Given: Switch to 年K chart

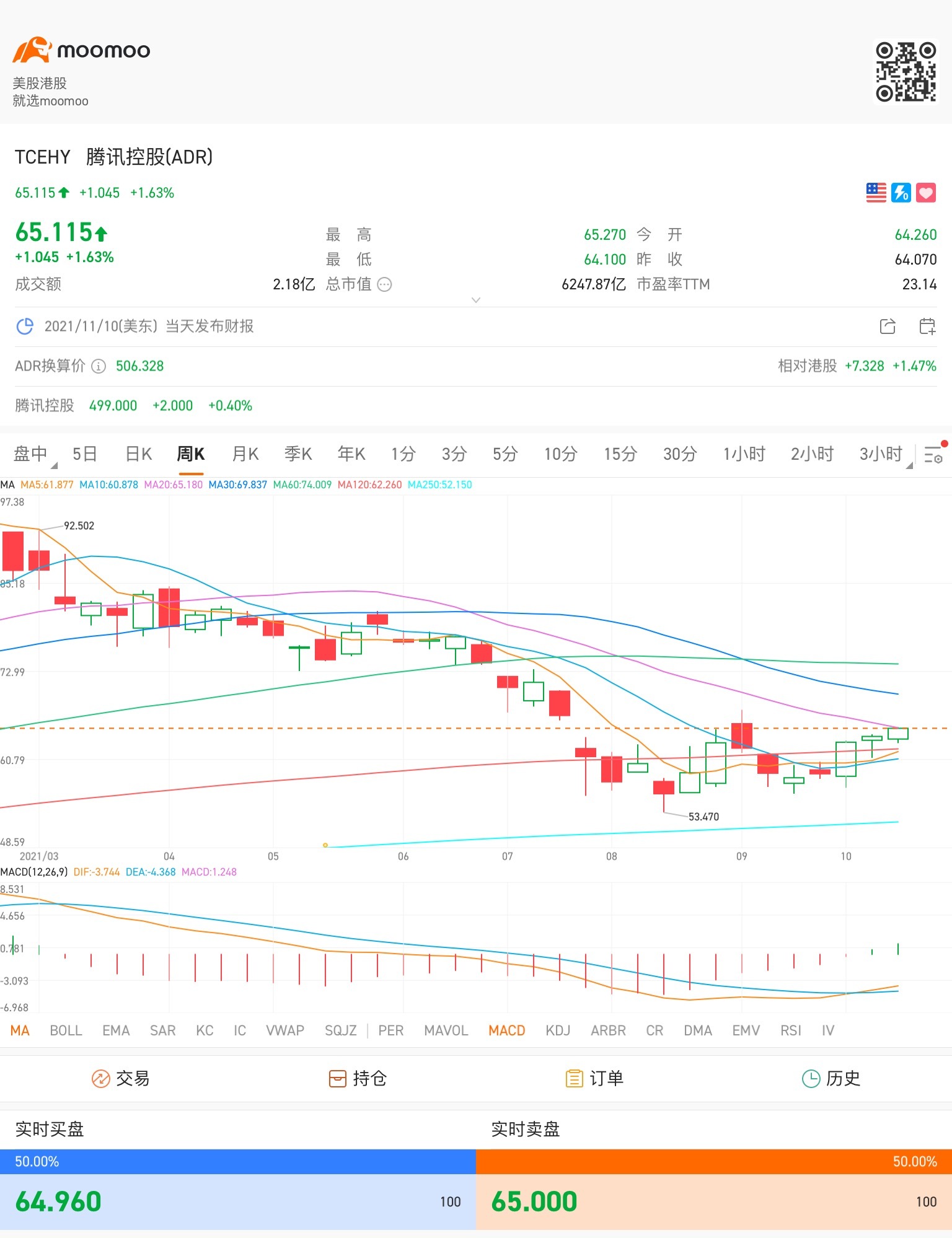Looking at the screenshot, I should [x=351, y=454].
